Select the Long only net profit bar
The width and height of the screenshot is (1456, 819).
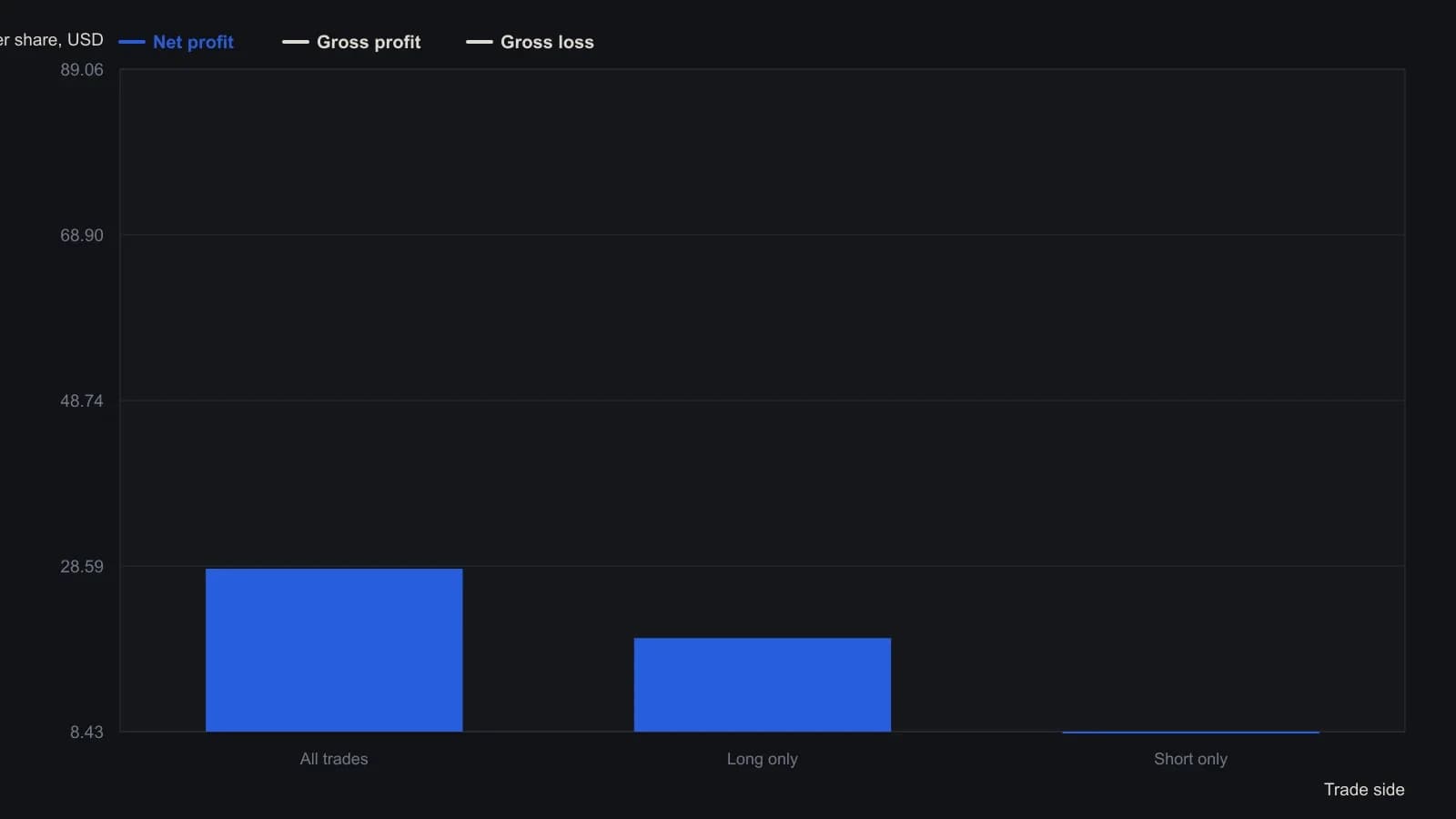[x=763, y=684]
